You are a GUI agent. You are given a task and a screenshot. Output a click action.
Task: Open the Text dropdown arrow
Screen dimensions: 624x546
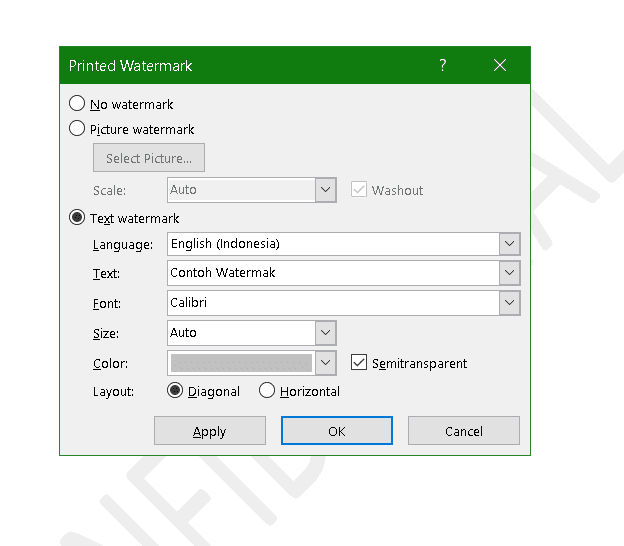click(x=510, y=273)
